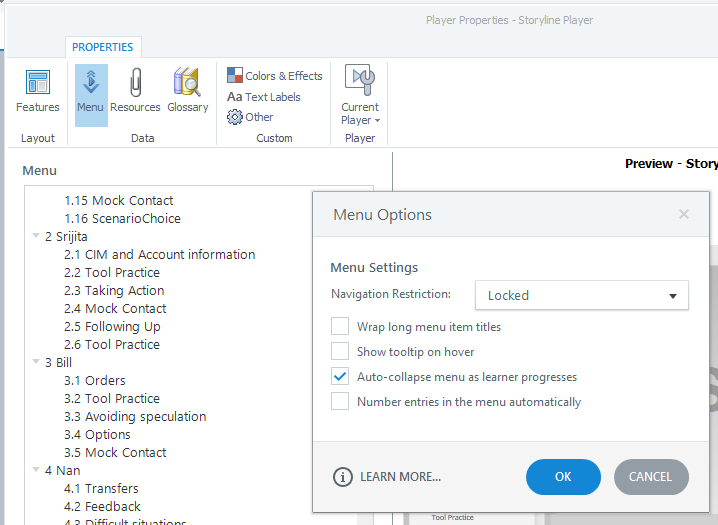This screenshot has width=718, height=525.
Task: Enable Wrap long menu item titles
Action: pyautogui.click(x=340, y=327)
